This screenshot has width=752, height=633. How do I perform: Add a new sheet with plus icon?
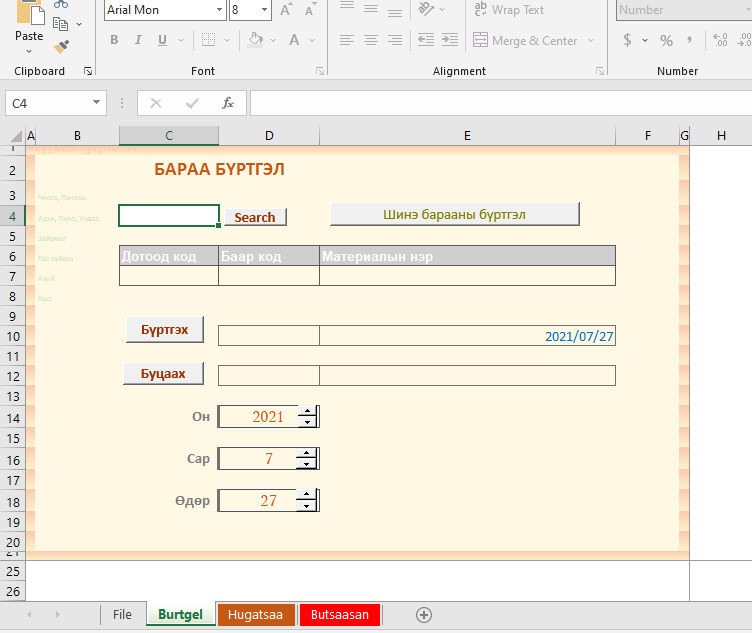point(423,615)
